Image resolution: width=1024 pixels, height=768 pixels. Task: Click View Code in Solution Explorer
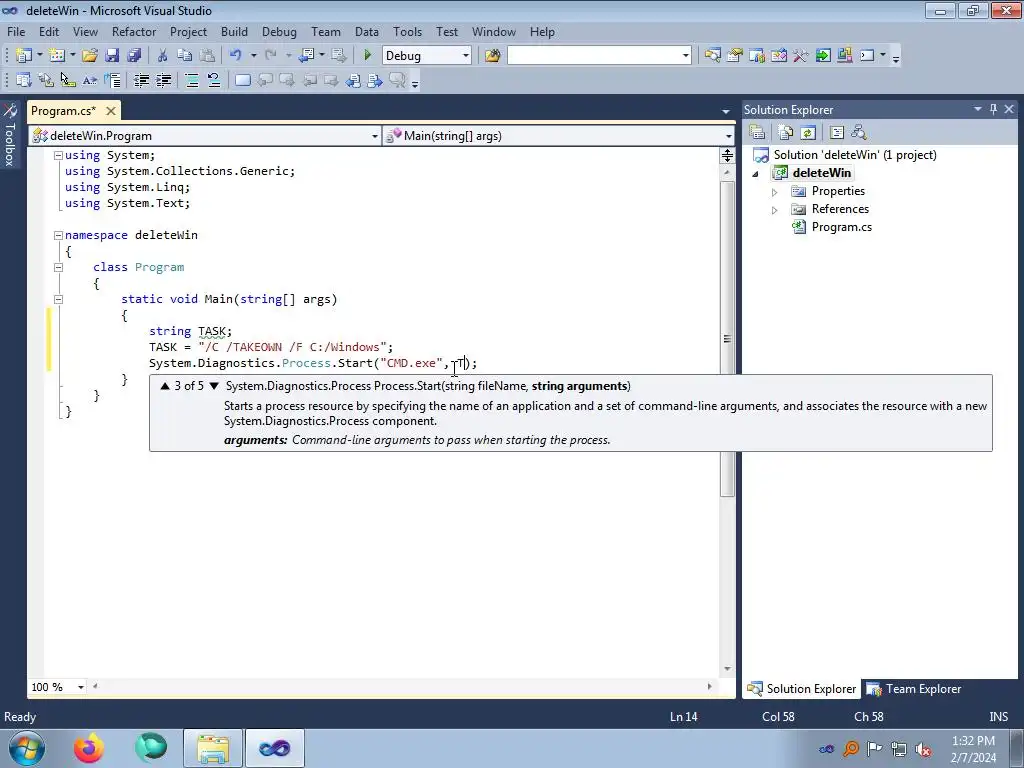[x=837, y=133]
